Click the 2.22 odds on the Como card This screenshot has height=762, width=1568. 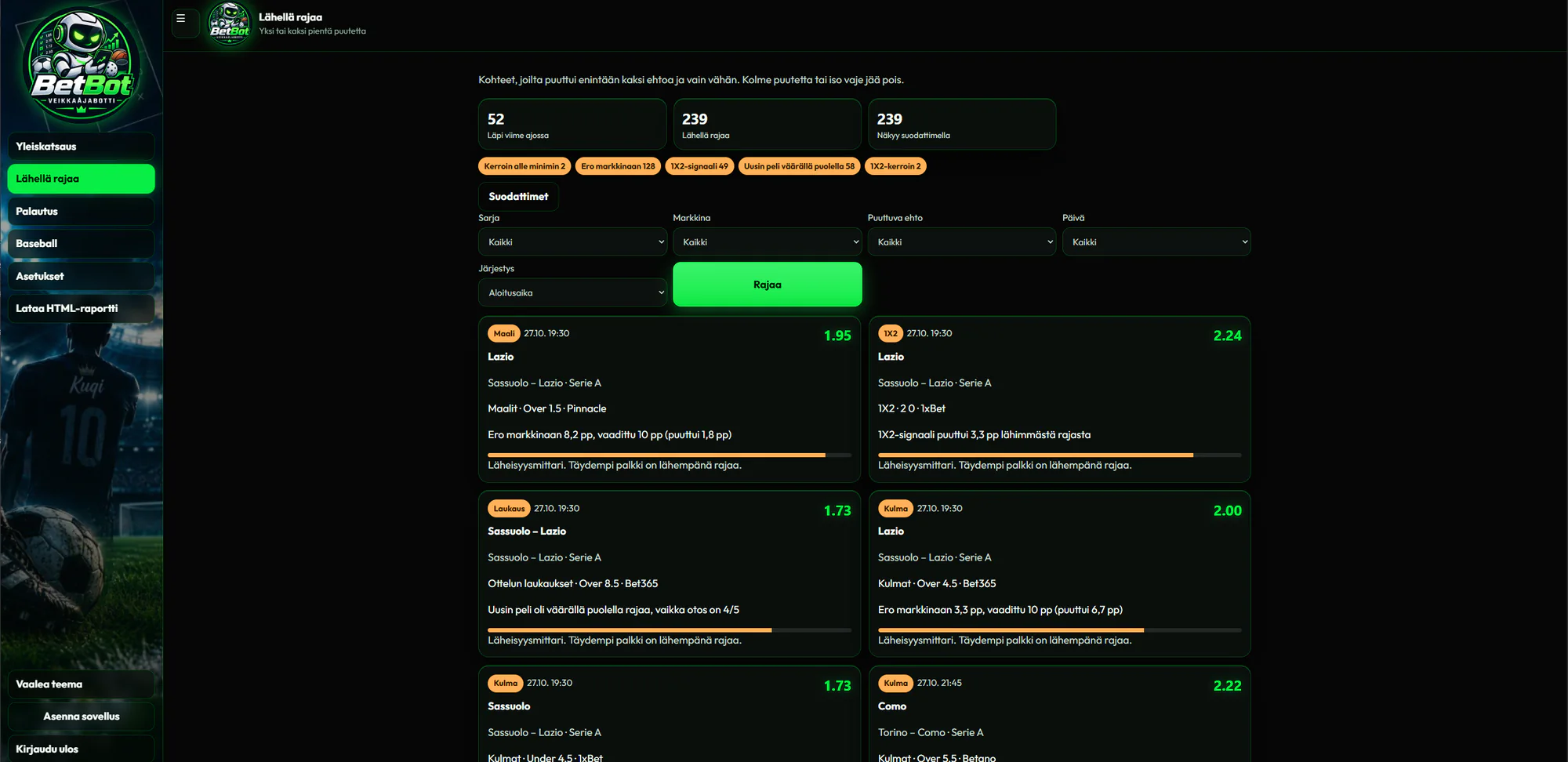coord(1227,685)
